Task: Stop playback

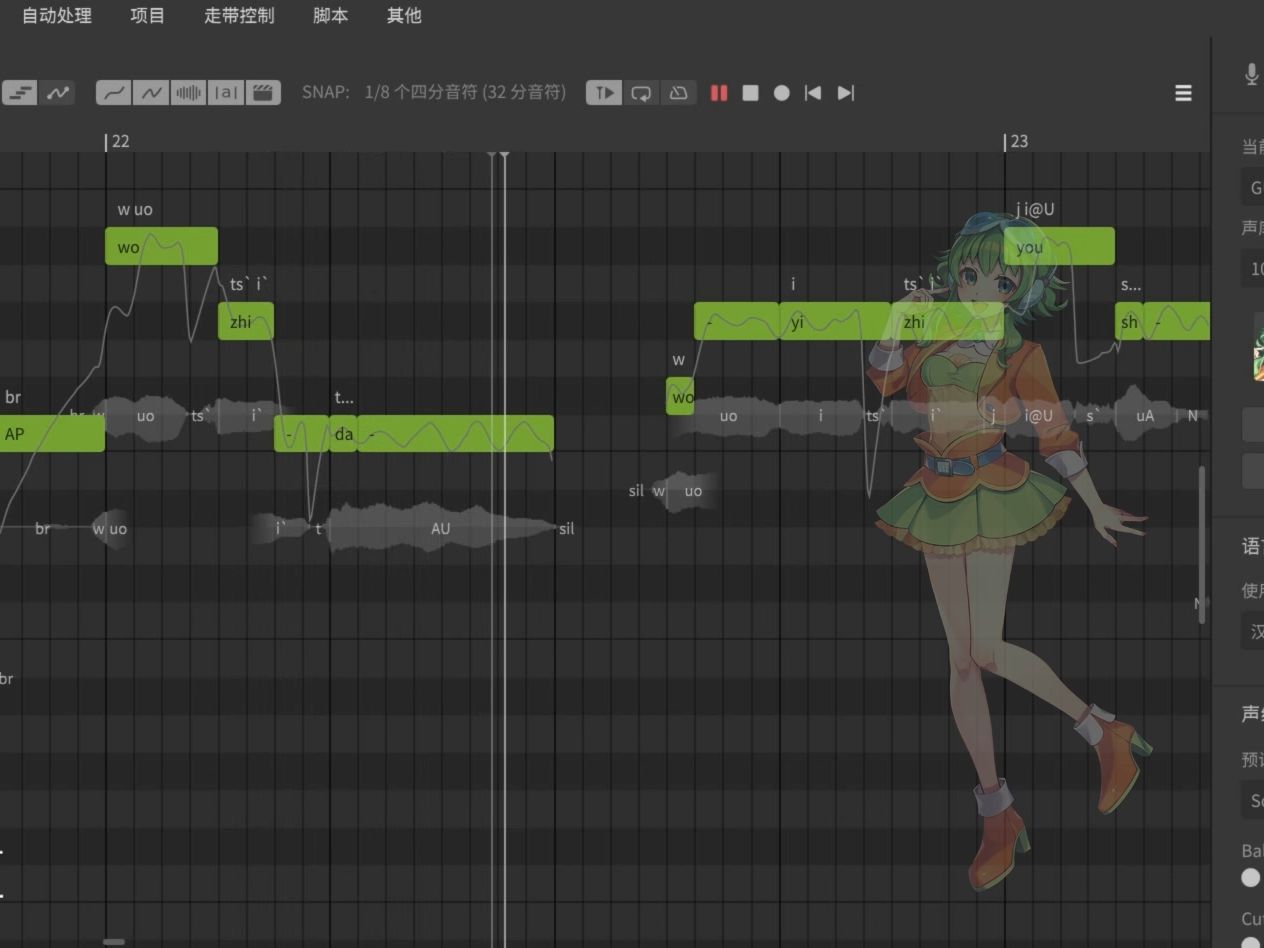Action: (x=750, y=93)
